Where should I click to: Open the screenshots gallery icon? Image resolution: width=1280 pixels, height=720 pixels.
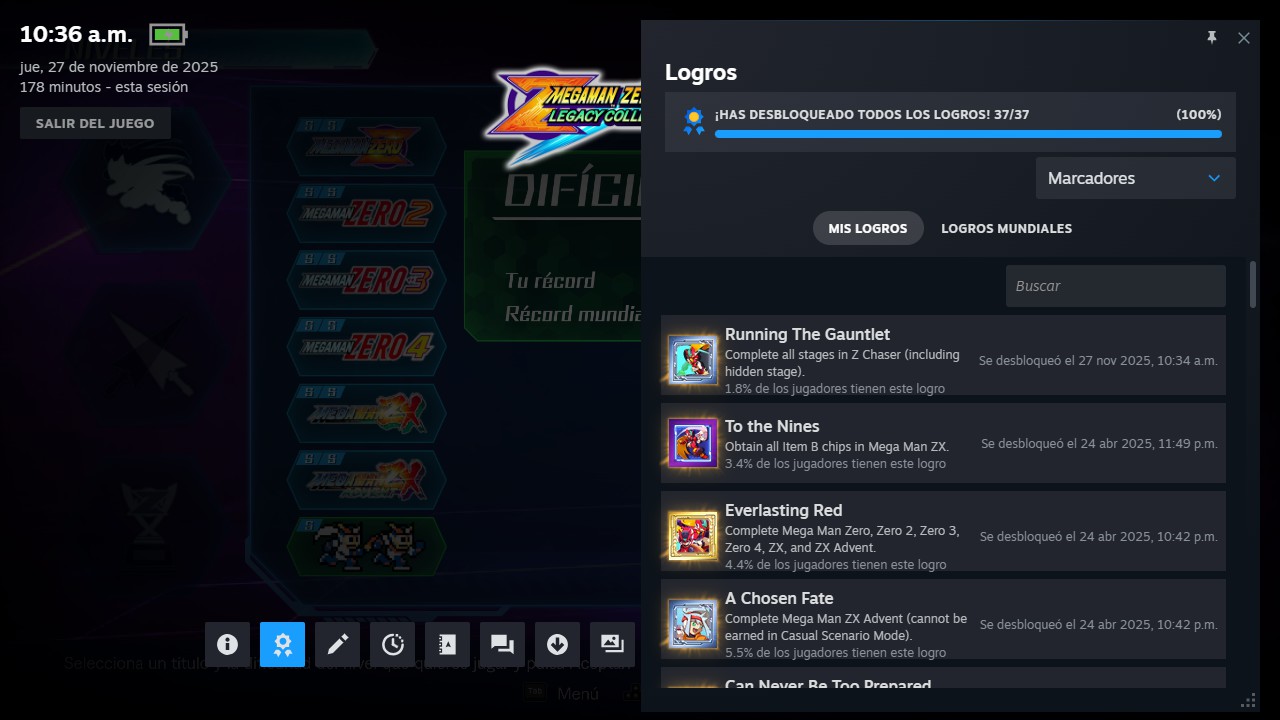[612, 644]
